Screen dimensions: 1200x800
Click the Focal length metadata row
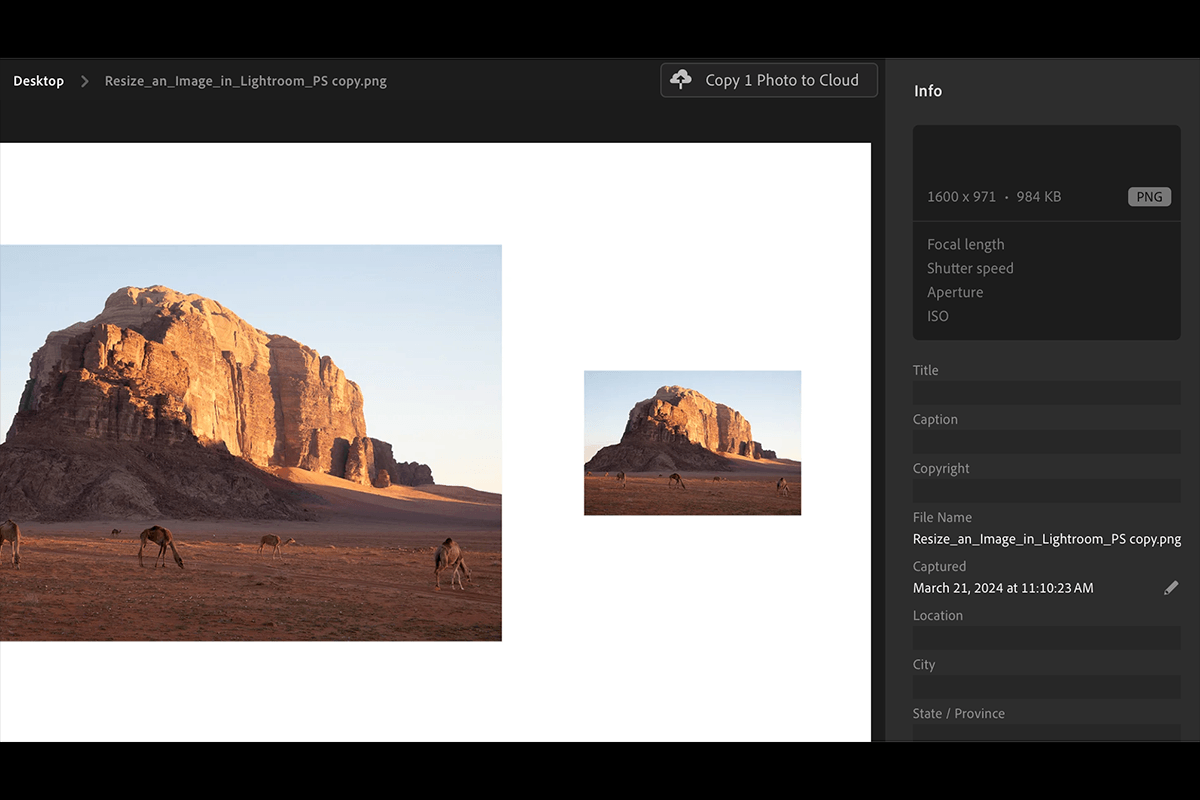(965, 244)
